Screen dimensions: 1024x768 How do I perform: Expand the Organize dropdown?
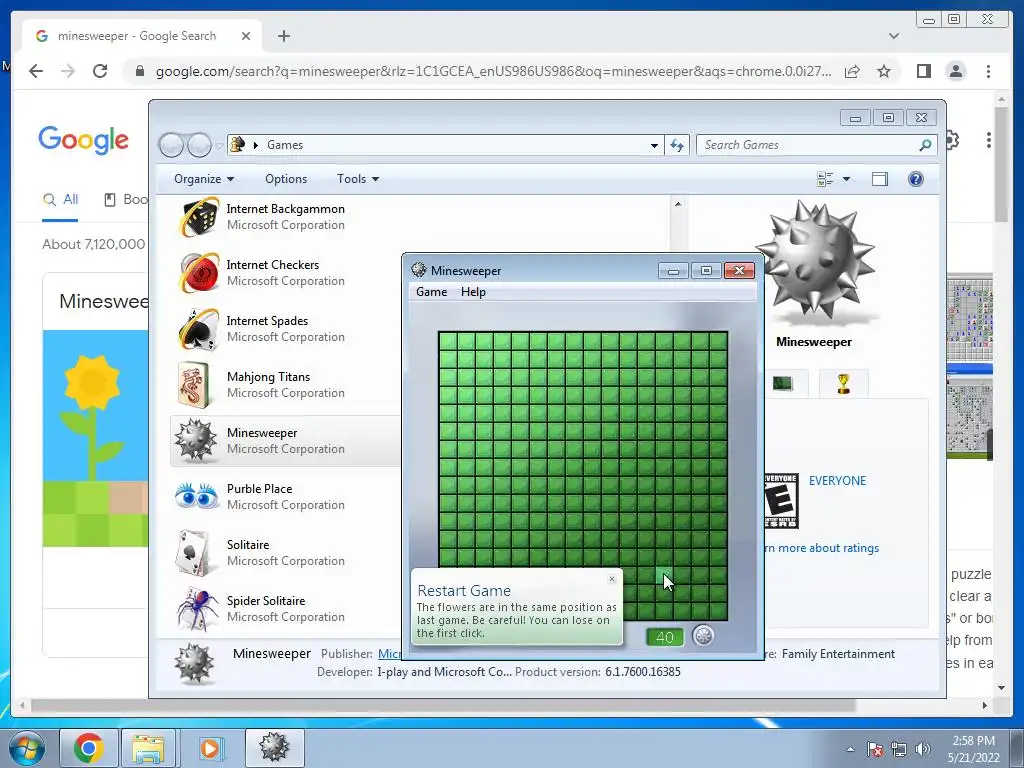click(204, 179)
